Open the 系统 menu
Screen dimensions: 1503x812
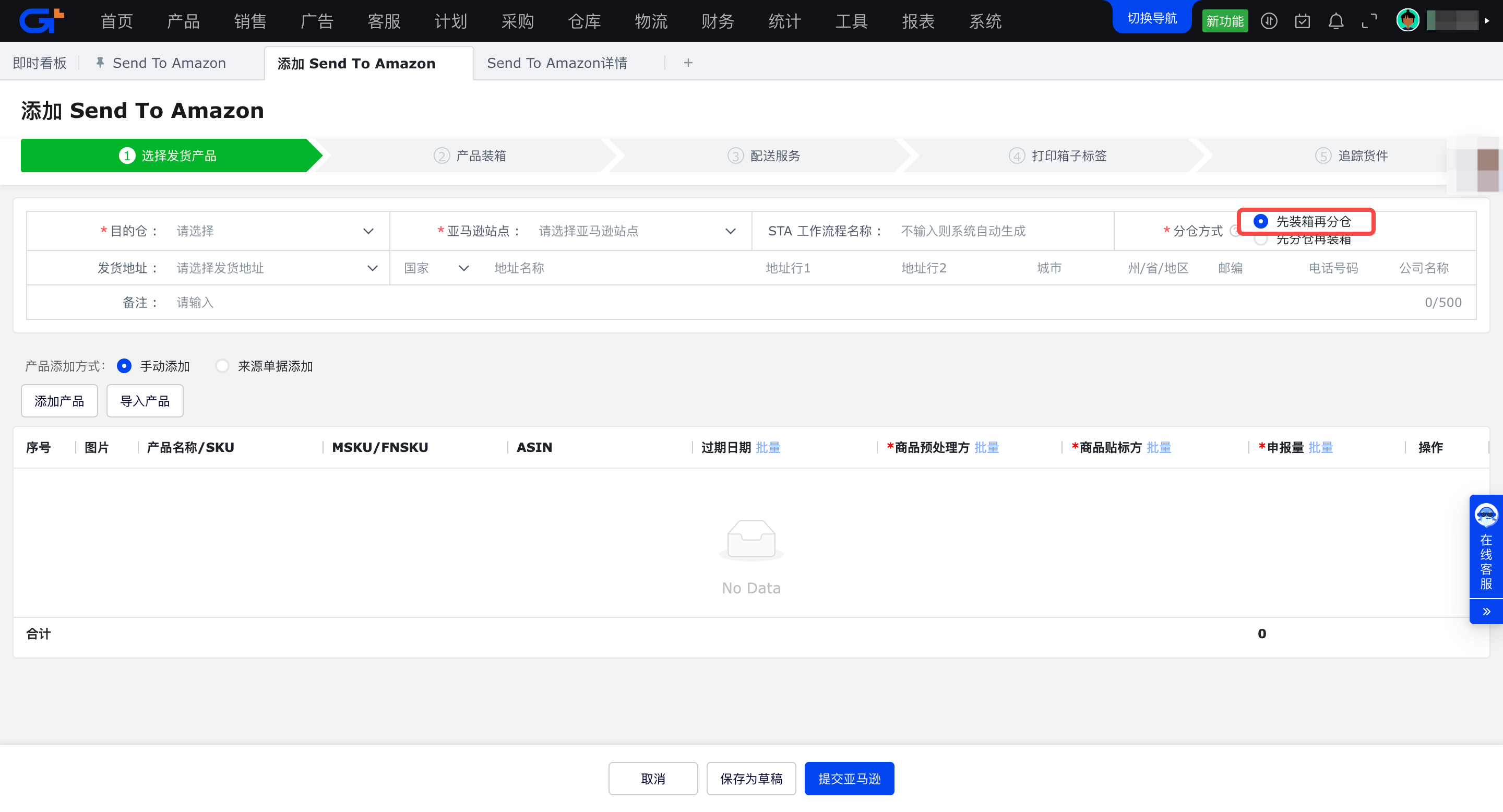985,21
